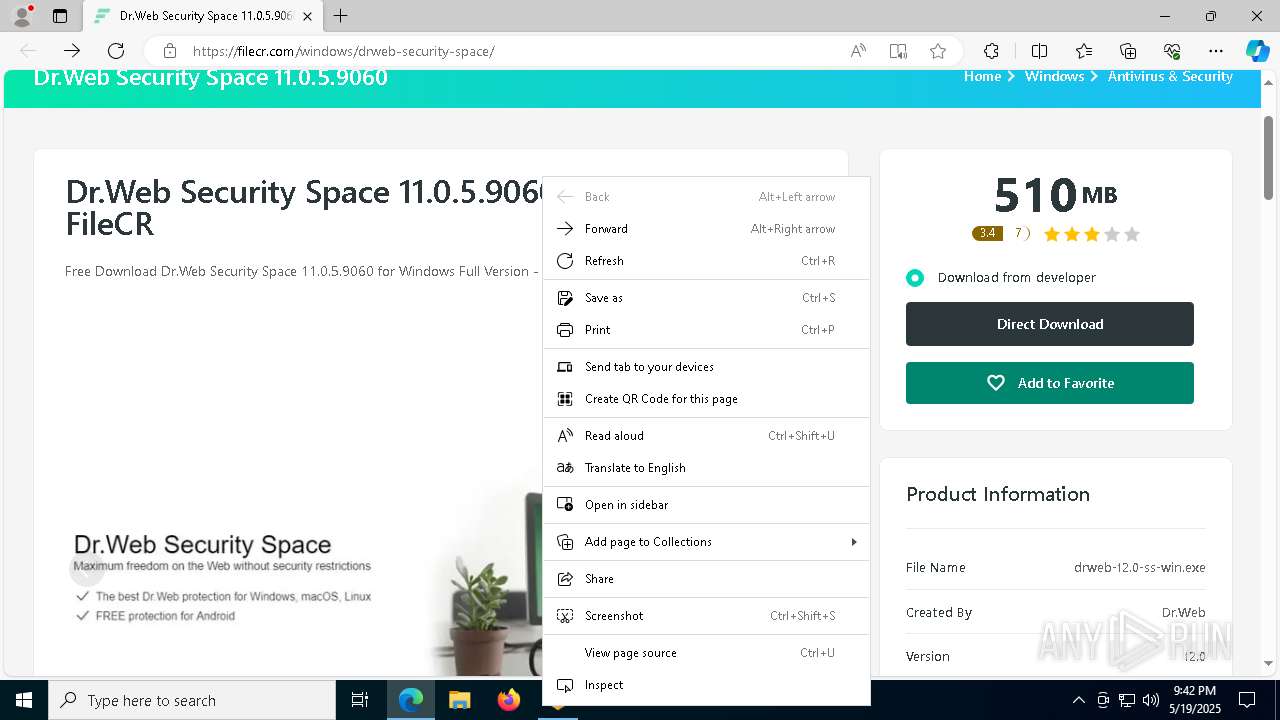Image resolution: width=1280 pixels, height=720 pixels.
Task: Choose Inspect in context menu
Action: [706, 685]
